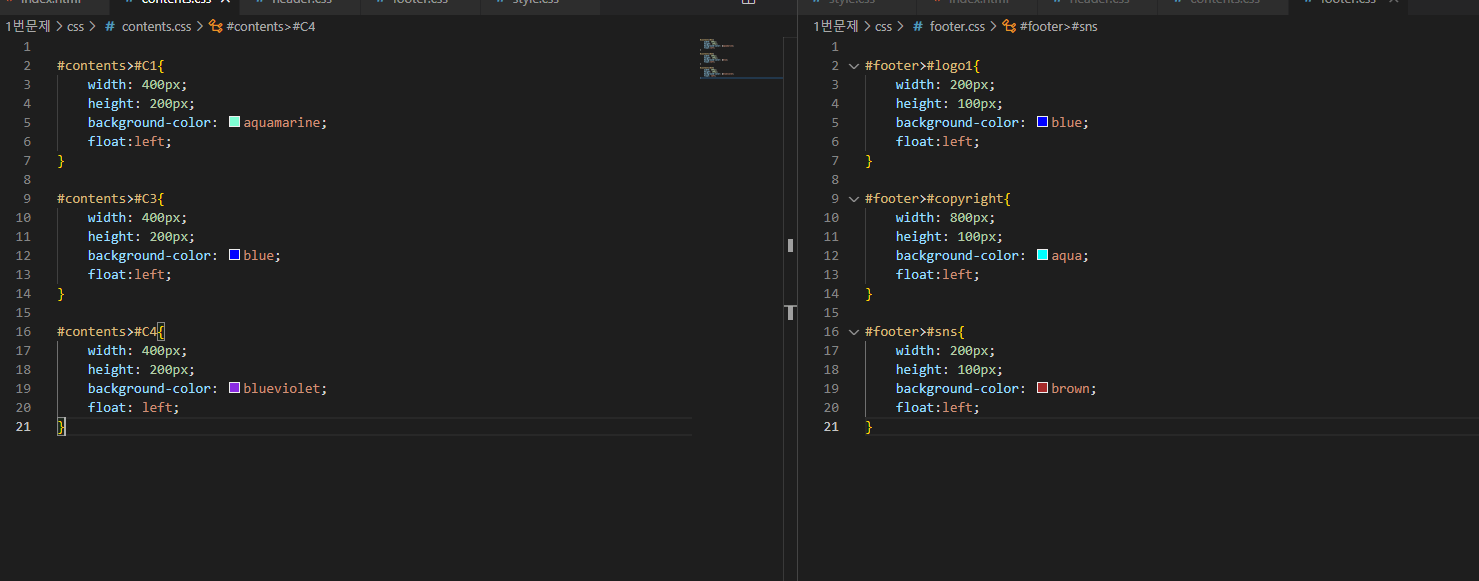Close the contents.css tab with its X icon
Viewport: 1479px width, 581px height.
tap(226, 3)
